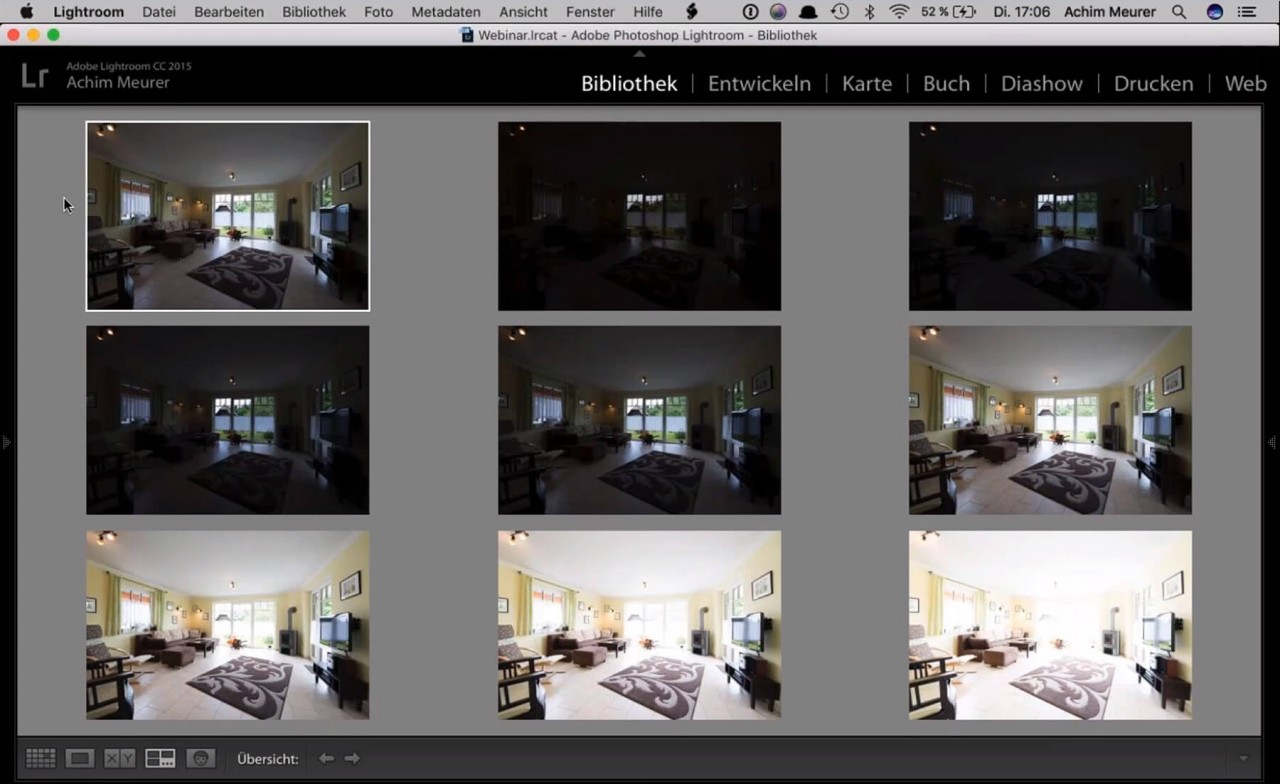Select the Grid view icon
Screen dimensions: 1280x784
[x=40, y=758]
